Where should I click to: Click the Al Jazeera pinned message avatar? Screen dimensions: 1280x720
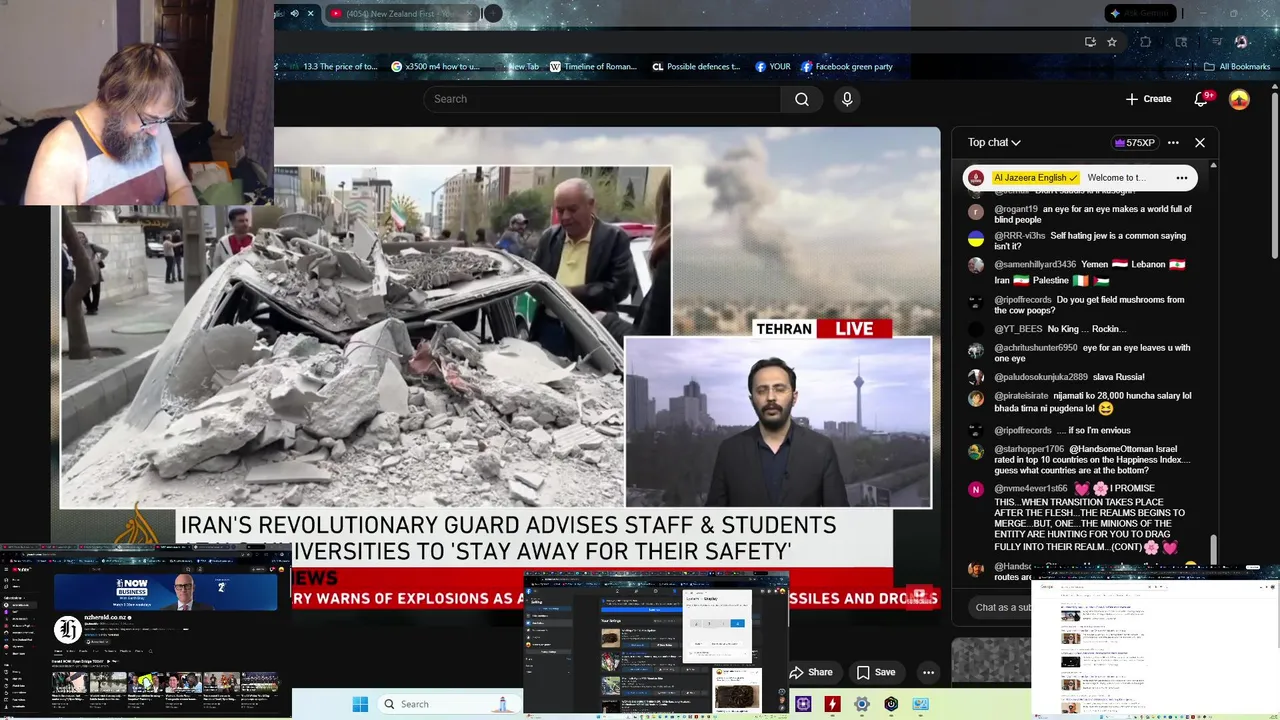pyautogui.click(x=976, y=178)
